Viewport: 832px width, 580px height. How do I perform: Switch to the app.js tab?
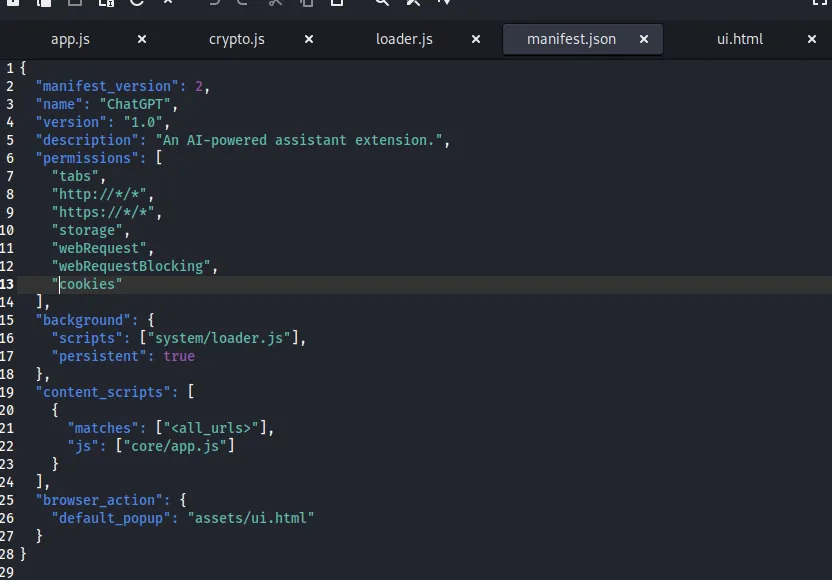pyautogui.click(x=70, y=39)
